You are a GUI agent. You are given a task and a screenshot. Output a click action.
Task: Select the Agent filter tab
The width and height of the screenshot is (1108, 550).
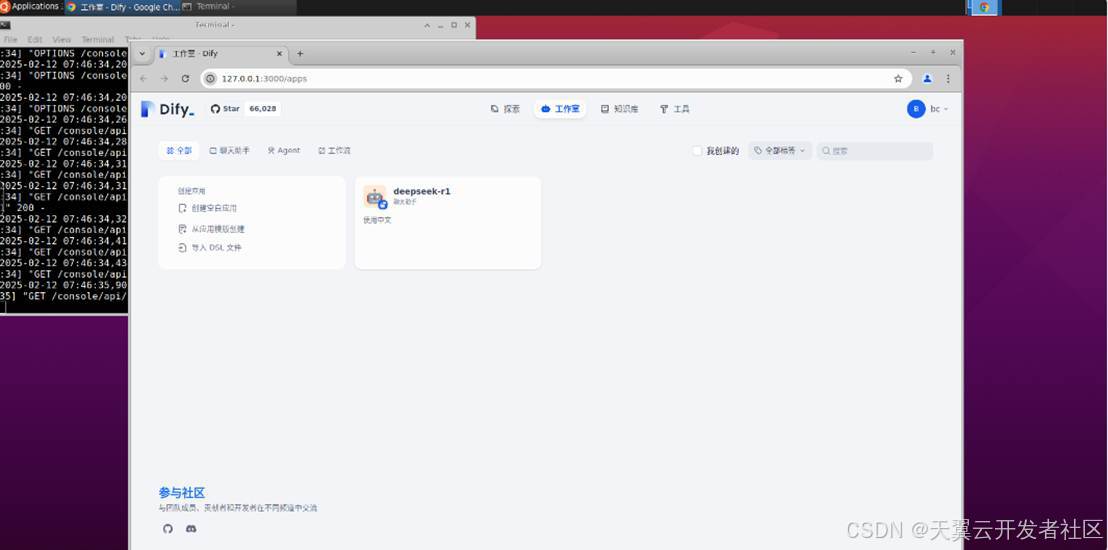pos(284,151)
